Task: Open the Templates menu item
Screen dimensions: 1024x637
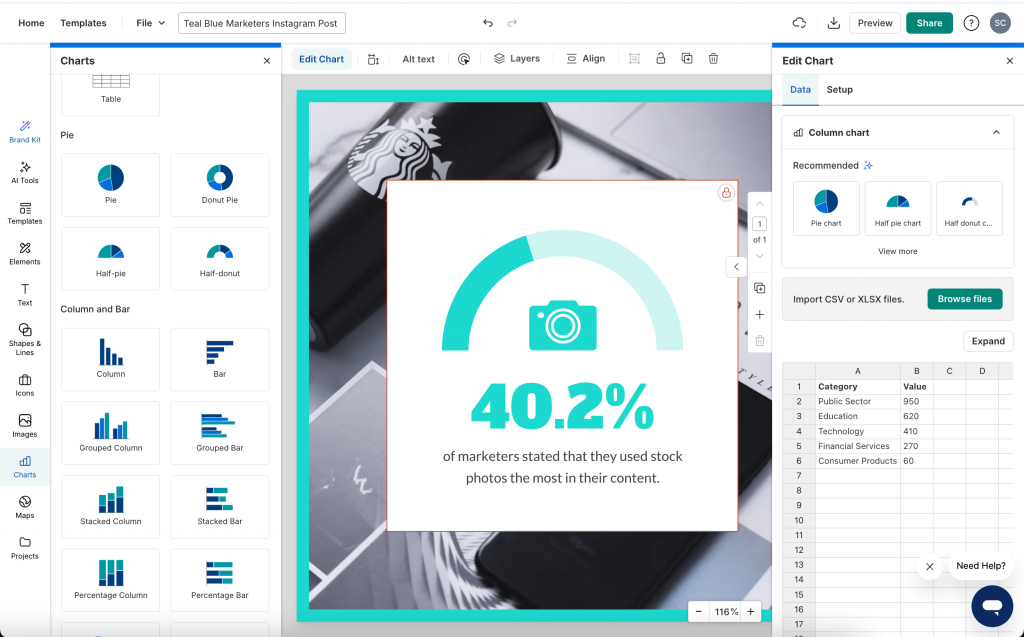Action: 83,23
